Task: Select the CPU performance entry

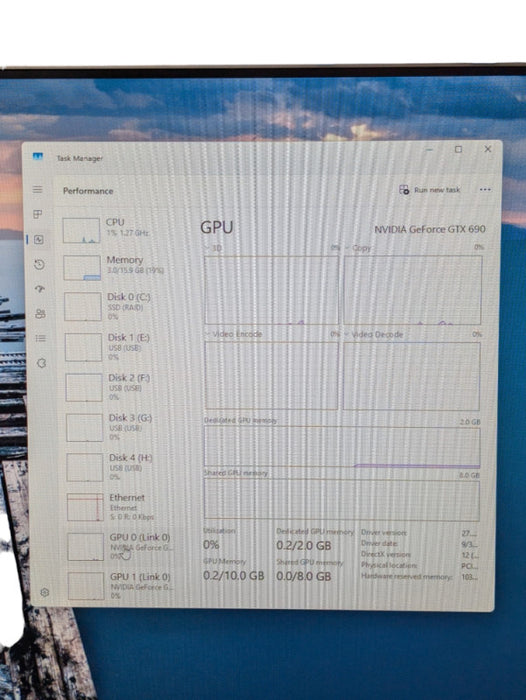Action: click(x=115, y=230)
